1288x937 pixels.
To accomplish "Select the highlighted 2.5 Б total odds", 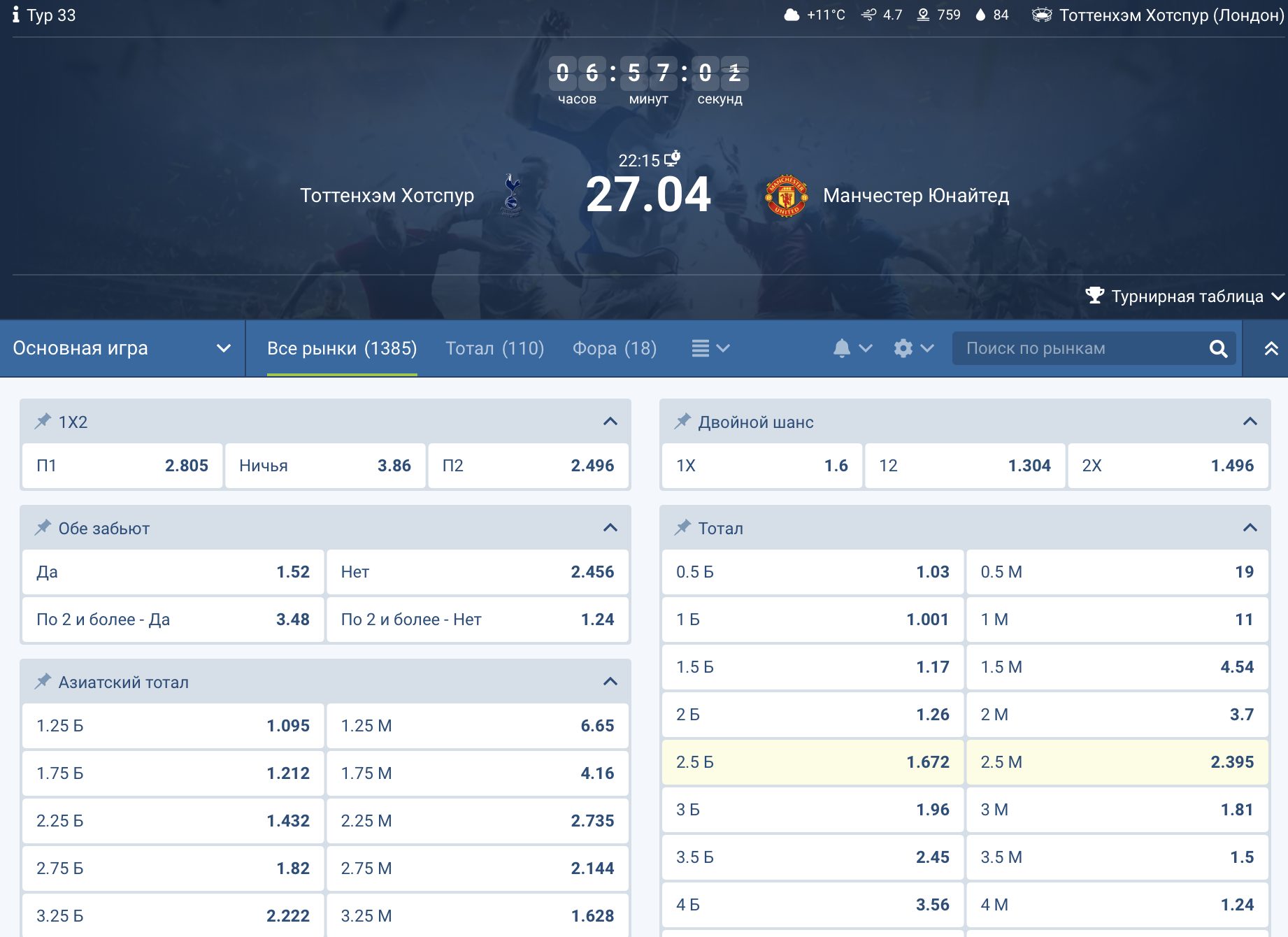I will [813, 762].
